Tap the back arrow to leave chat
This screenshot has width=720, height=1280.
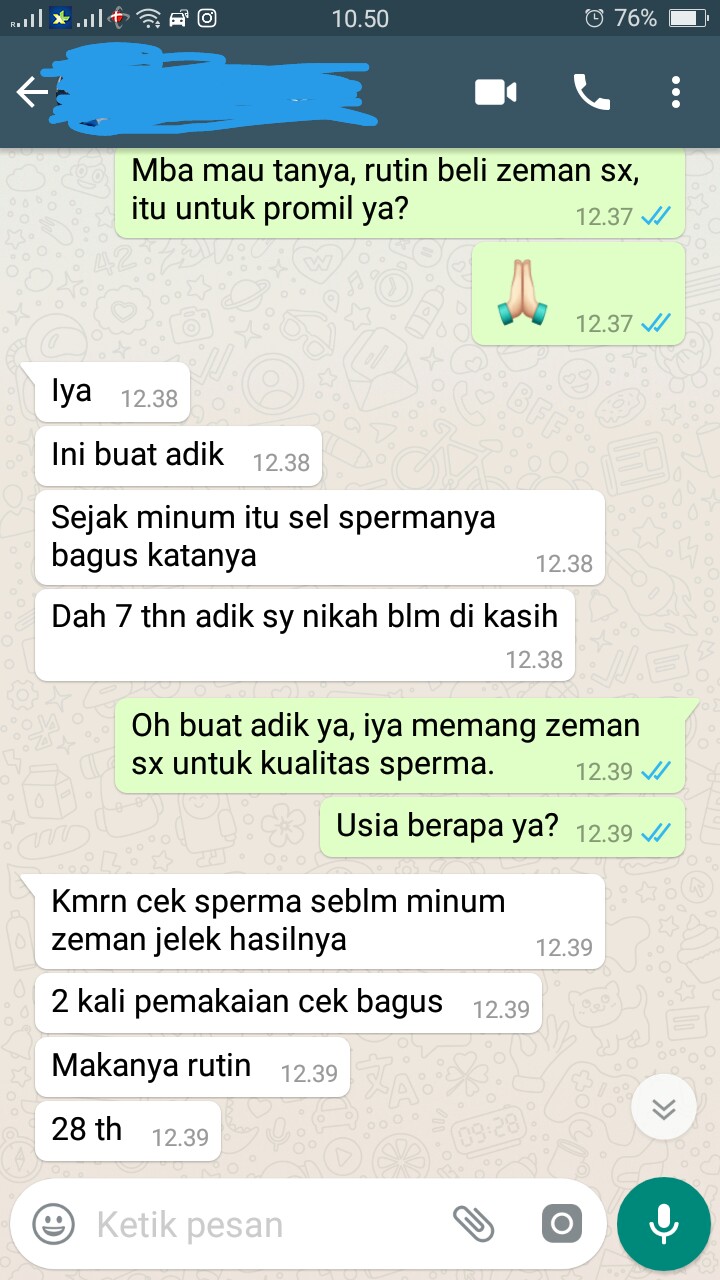32,93
